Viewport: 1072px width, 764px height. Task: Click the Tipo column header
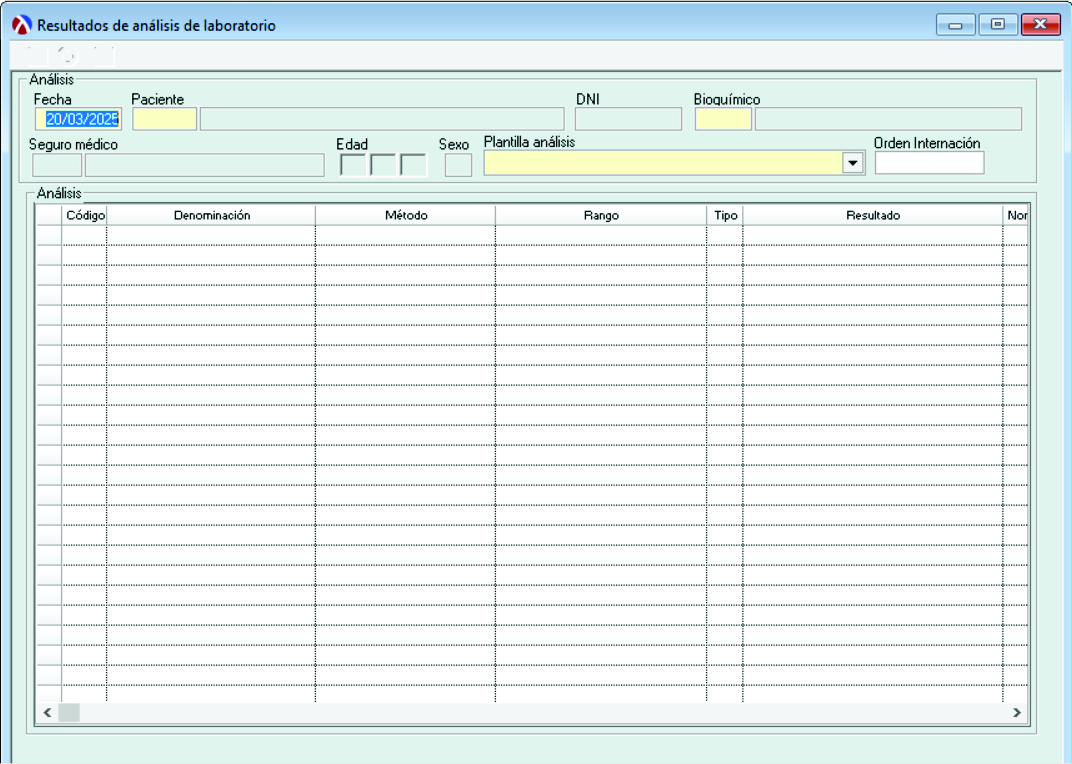tap(725, 215)
